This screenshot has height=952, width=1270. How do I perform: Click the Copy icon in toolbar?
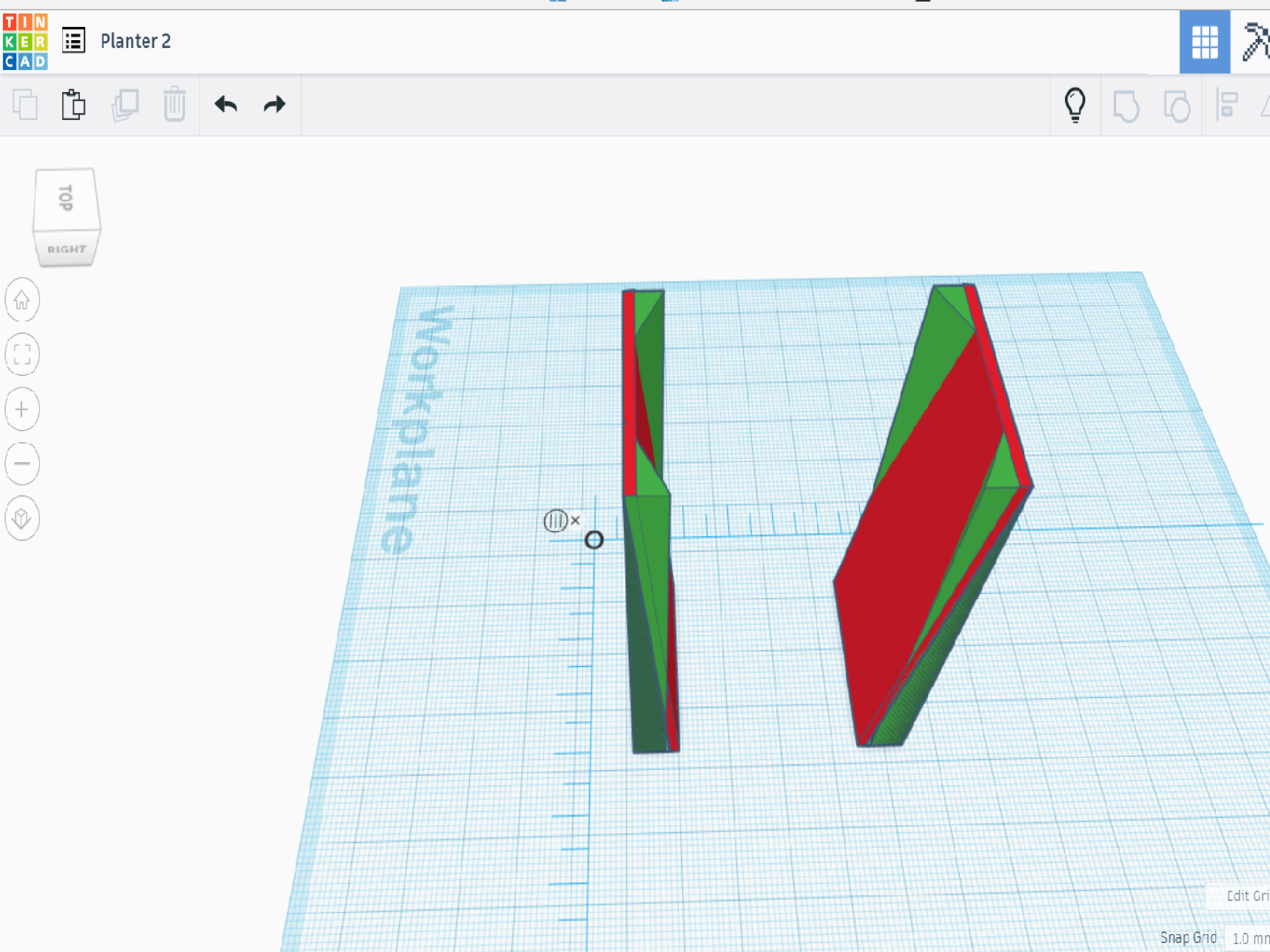pyautogui.click(x=25, y=105)
